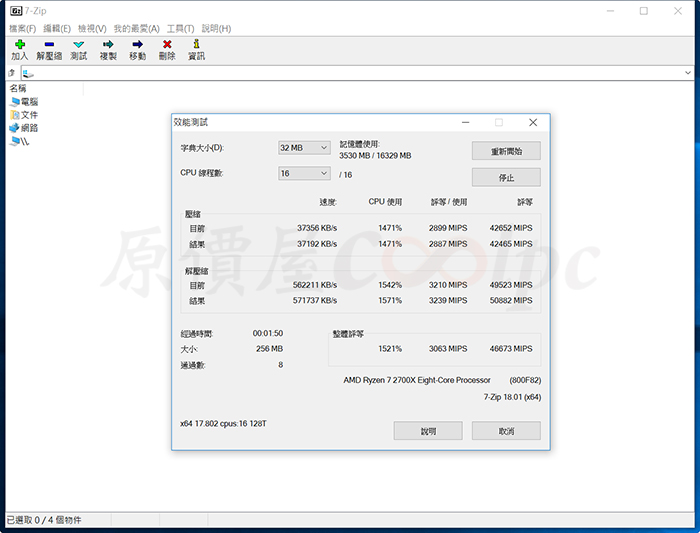This screenshot has width=700, height=533.
Task: Click compression current speed 37356 KB/s
Action: click(x=317, y=228)
